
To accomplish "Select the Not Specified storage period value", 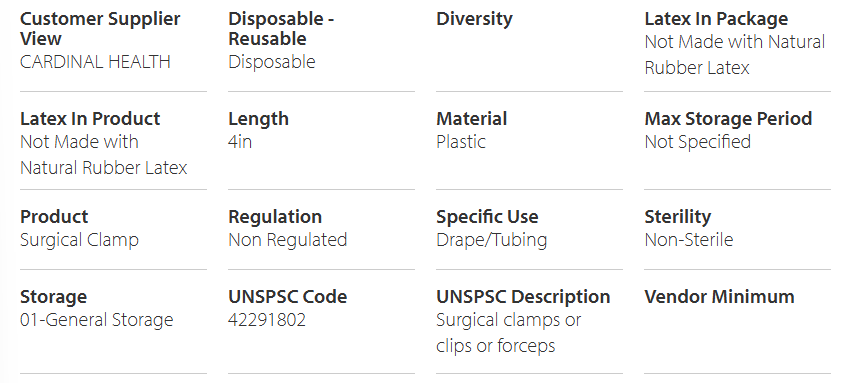I will tap(698, 142).
